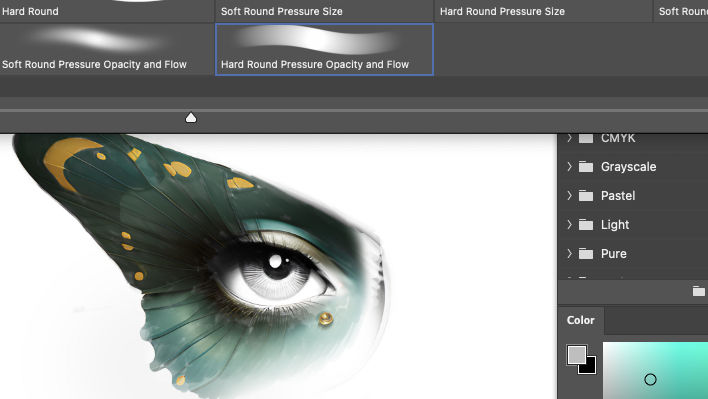This screenshot has width=708, height=399.
Task: Expand the CMYK swatch group chevron
Action: 569,138
